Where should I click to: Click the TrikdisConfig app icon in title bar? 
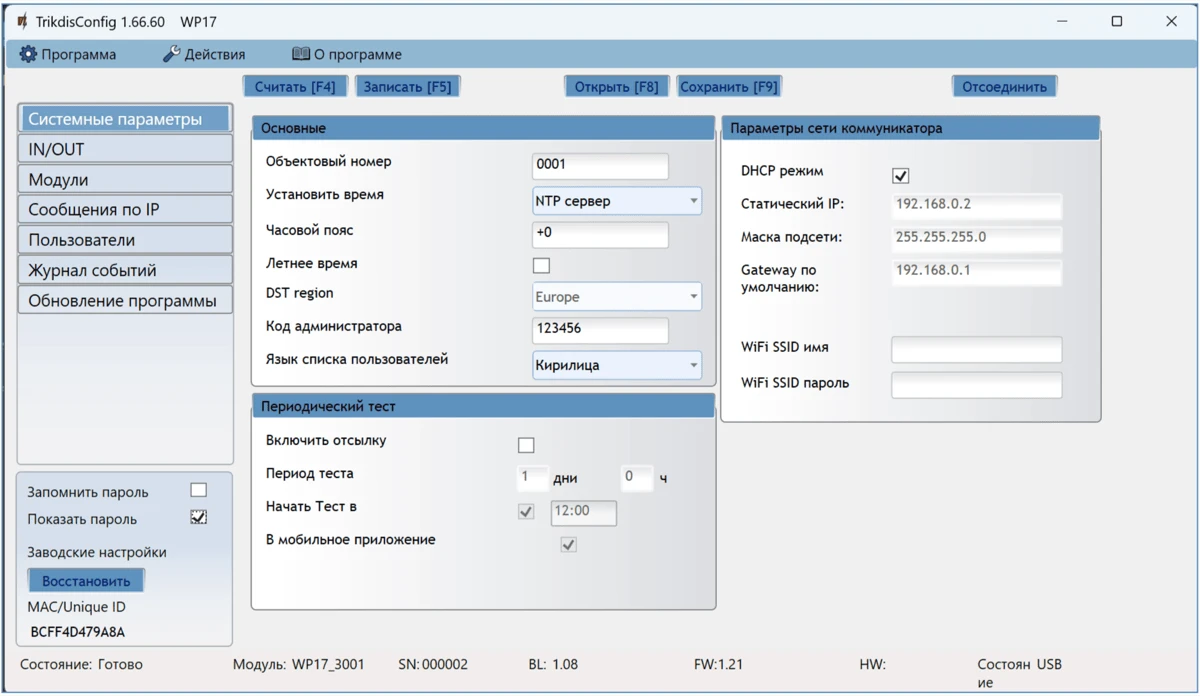[22, 21]
